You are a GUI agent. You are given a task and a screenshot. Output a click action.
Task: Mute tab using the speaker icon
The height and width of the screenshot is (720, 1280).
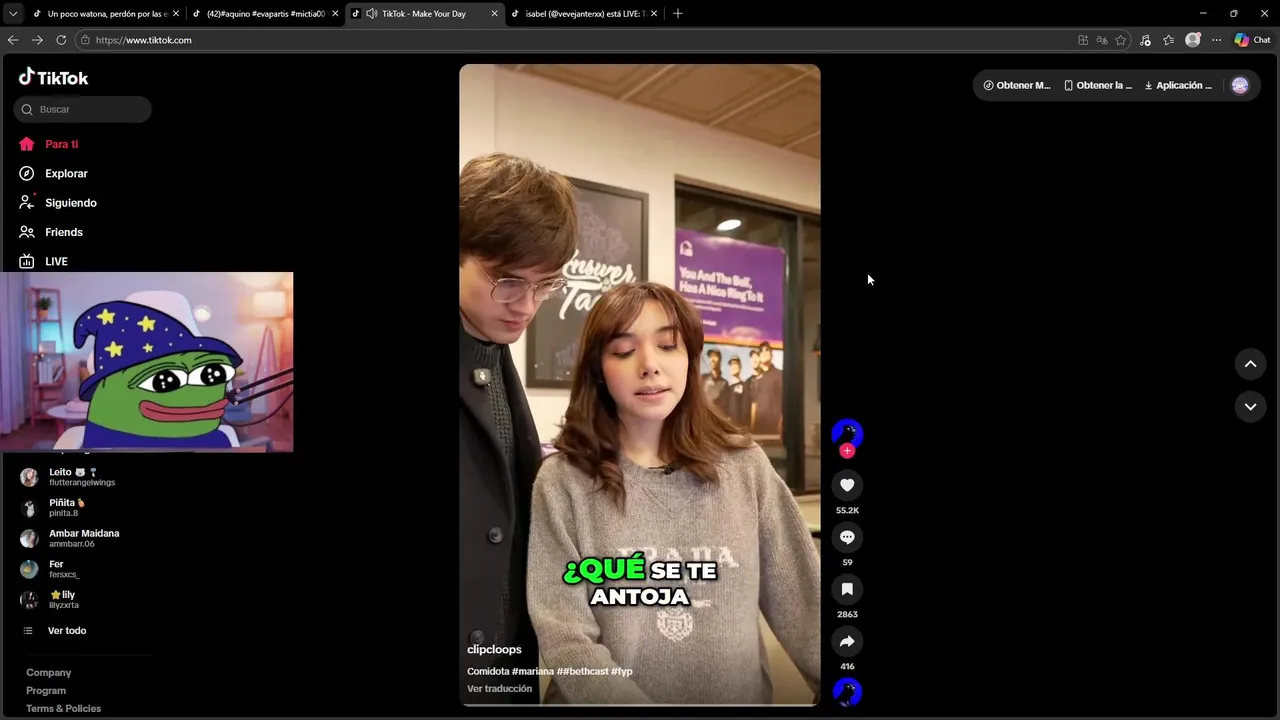click(372, 13)
